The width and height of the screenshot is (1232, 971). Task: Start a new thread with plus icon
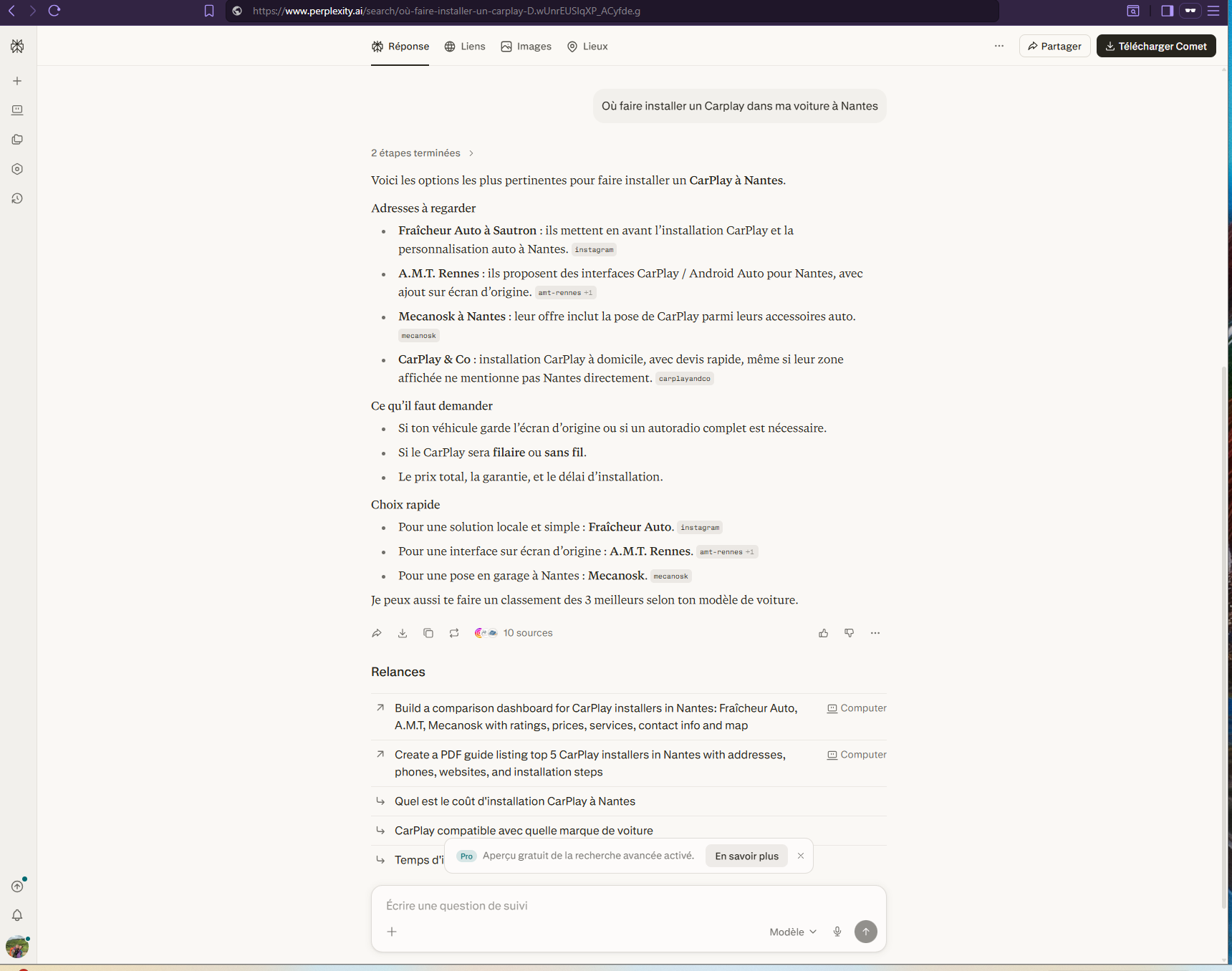[17, 81]
